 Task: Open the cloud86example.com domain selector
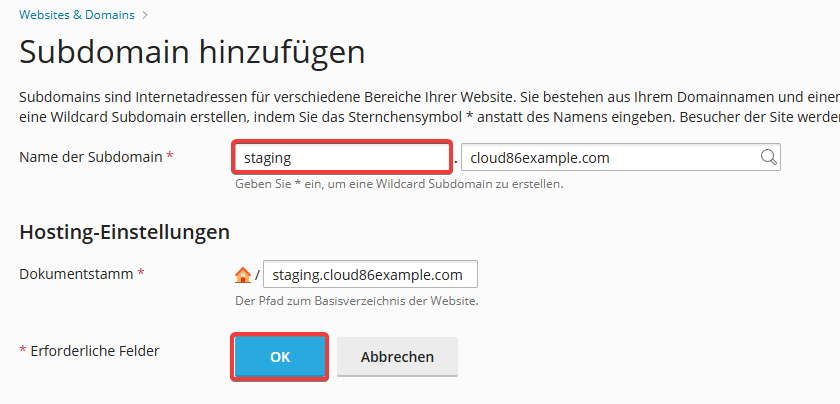tap(620, 158)
